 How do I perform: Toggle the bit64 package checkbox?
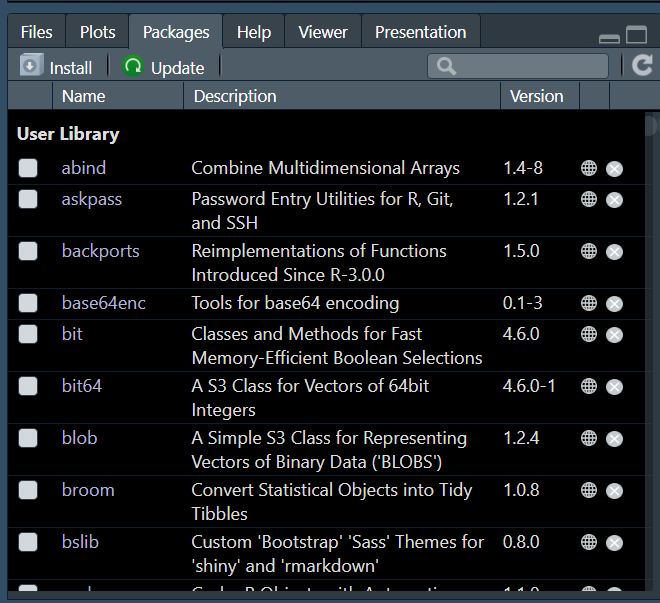coord(28,386)
